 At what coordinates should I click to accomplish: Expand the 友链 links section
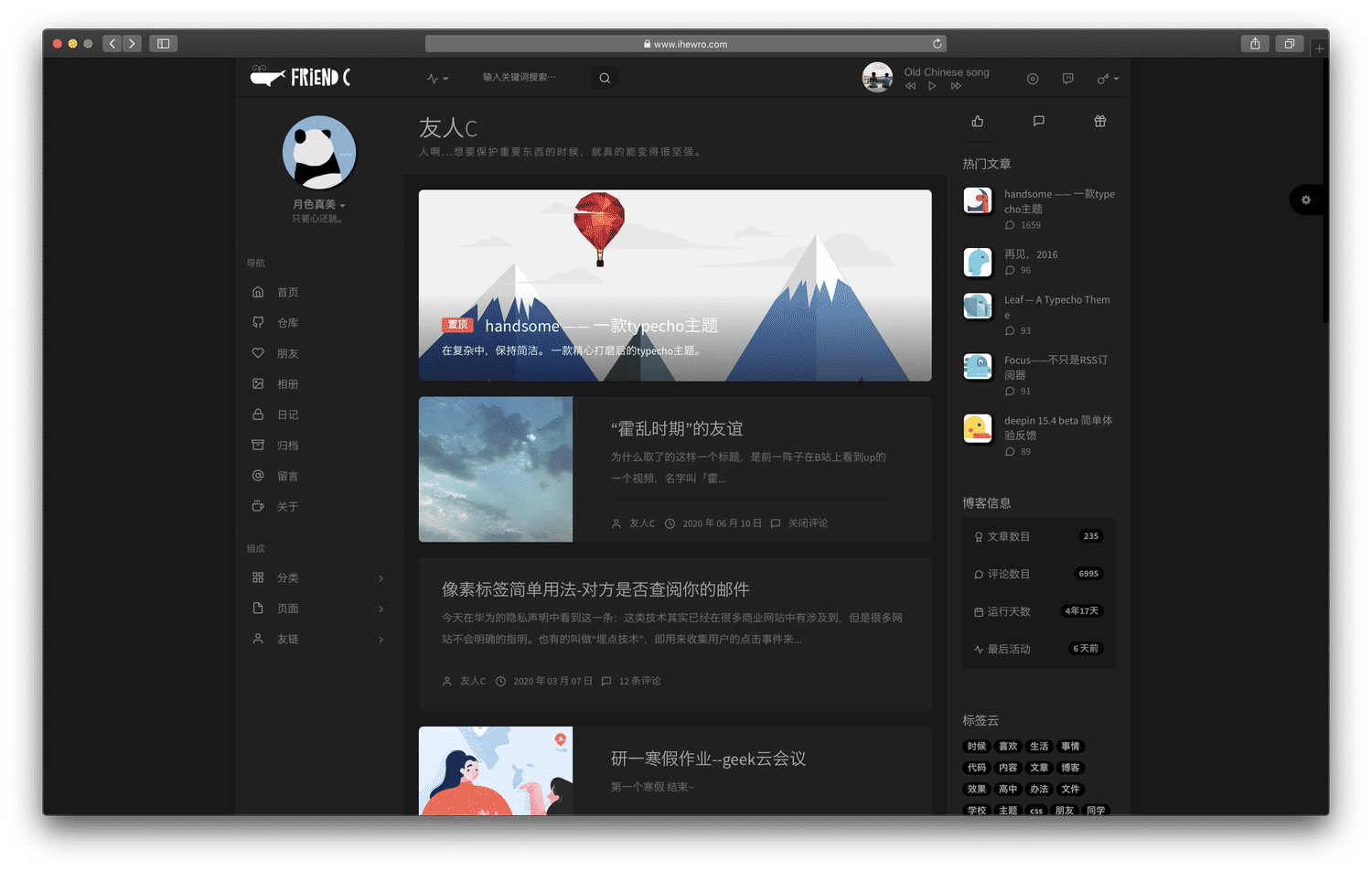pos(318,639)
